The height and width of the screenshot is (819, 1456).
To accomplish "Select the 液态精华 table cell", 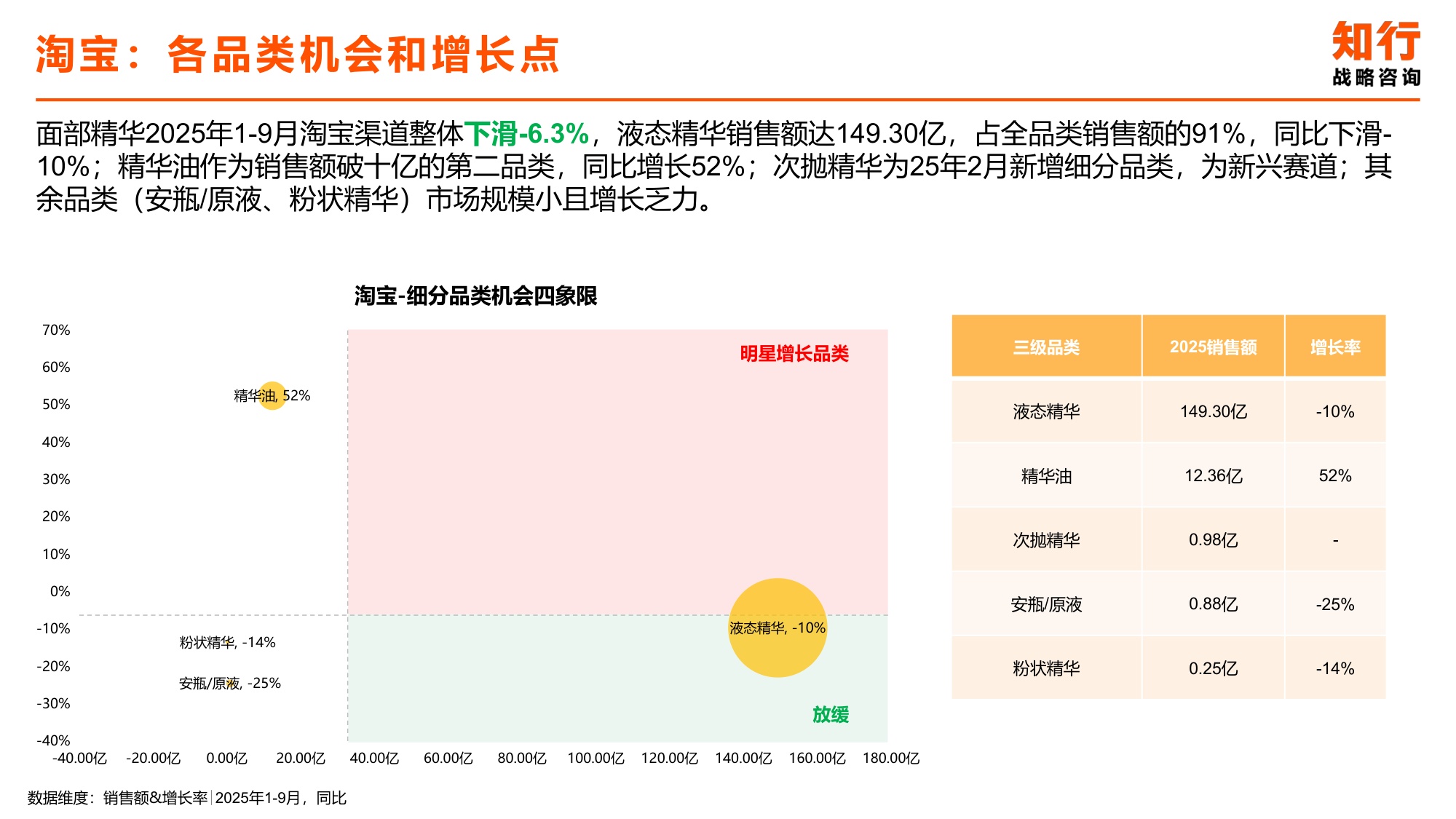I will [x=1046, y=411].
